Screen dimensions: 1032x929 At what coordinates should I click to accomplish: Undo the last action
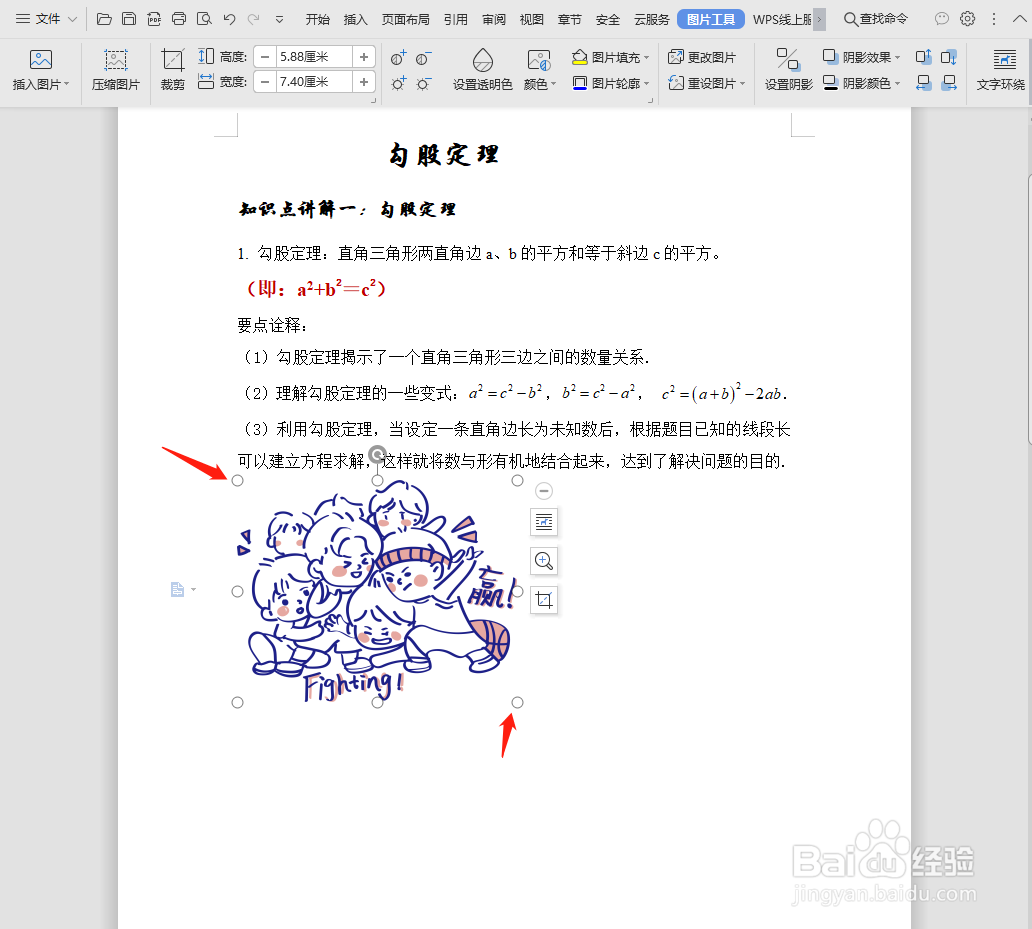(x=229, y=19)
